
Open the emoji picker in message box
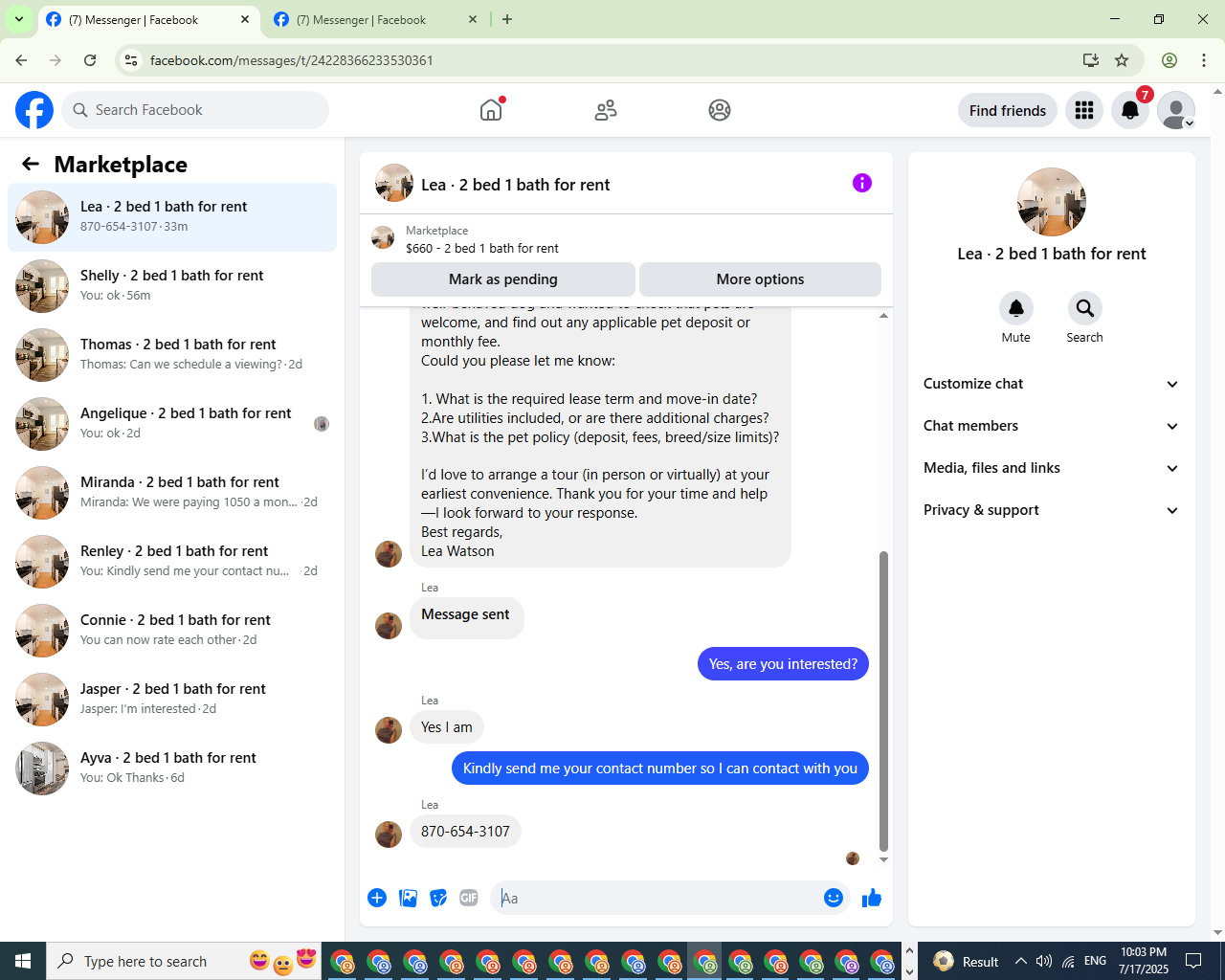coord(834,898)
